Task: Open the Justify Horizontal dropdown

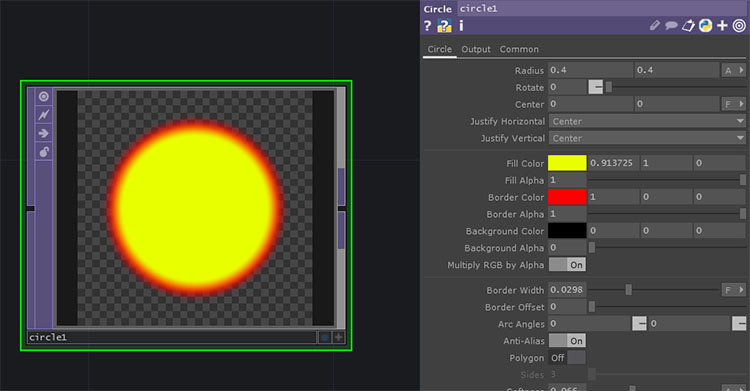Action: 647,121
